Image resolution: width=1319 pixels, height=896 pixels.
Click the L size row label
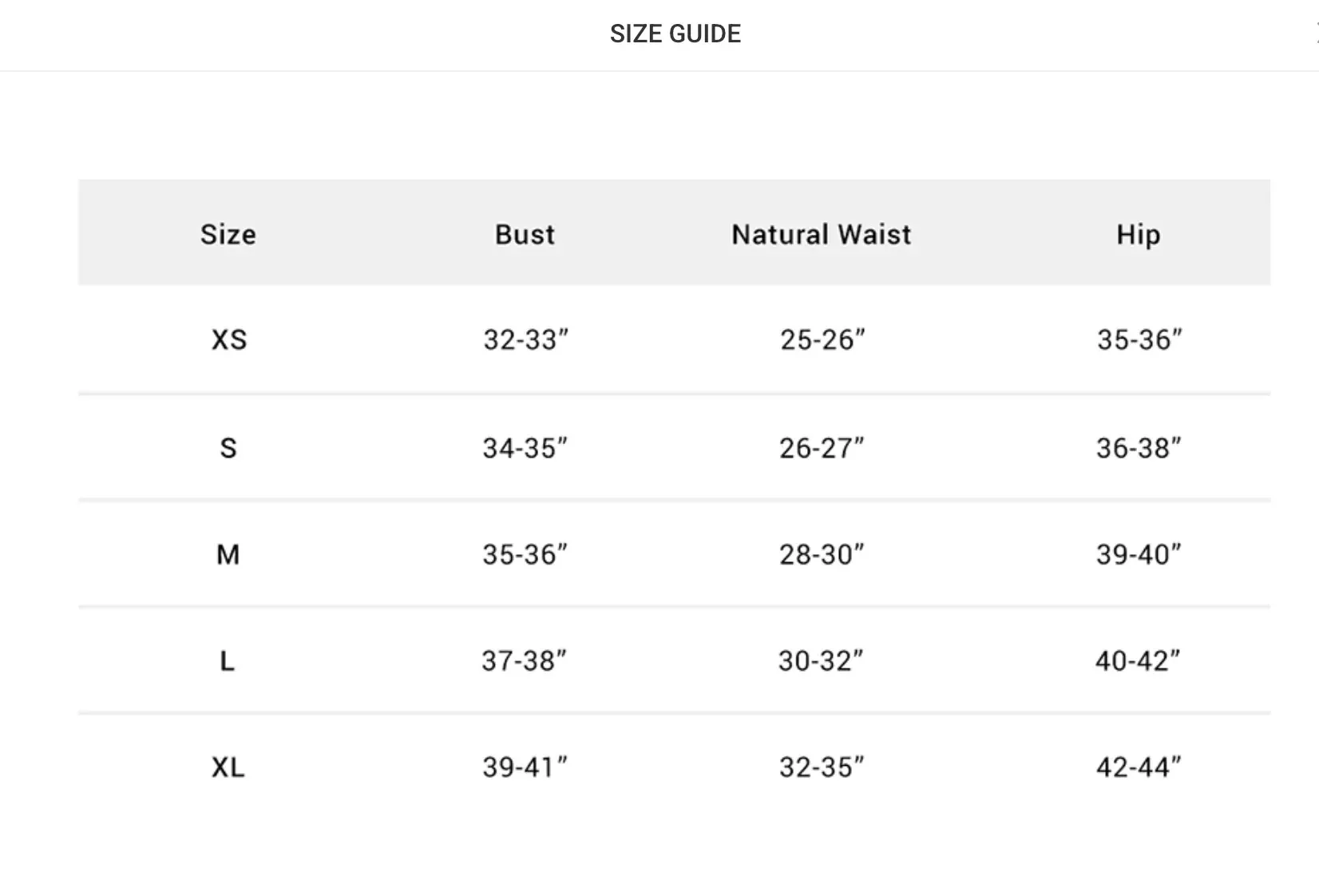[228, 660]
